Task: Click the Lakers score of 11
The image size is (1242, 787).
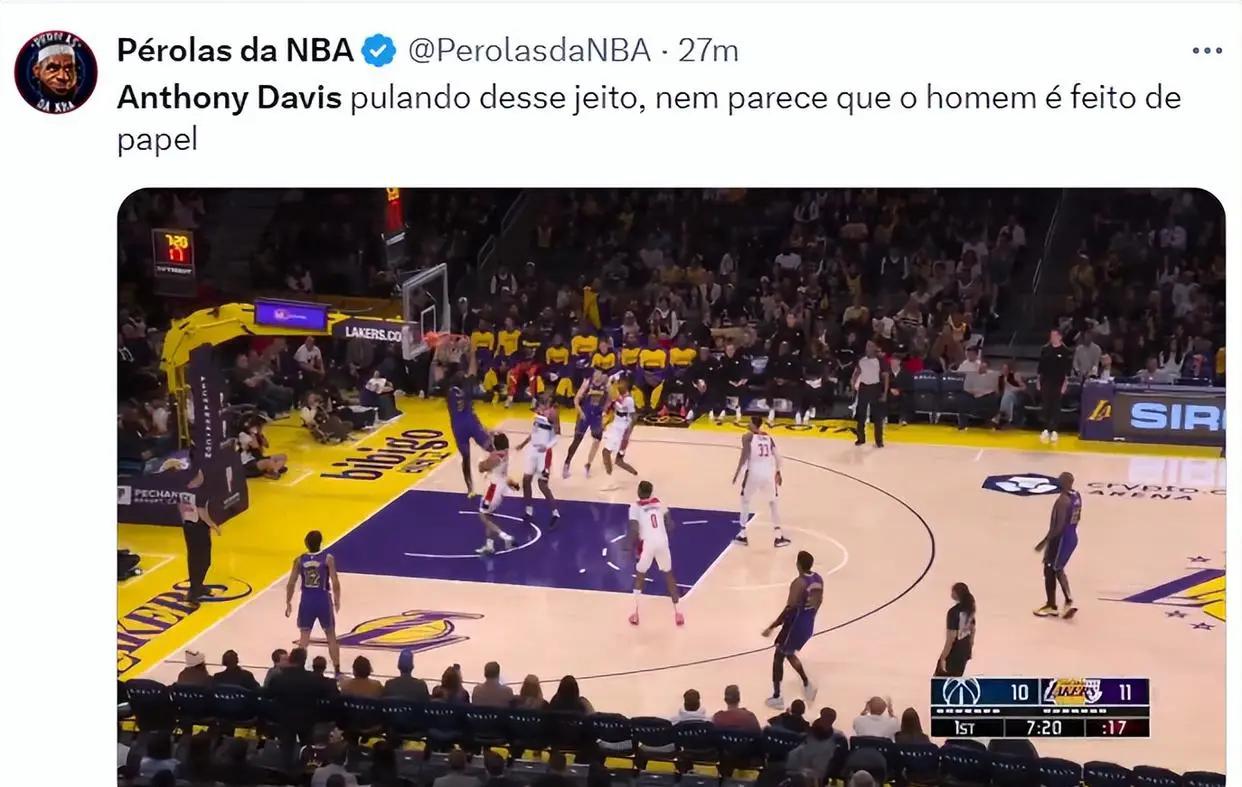Action: (x=1126, y=692)
